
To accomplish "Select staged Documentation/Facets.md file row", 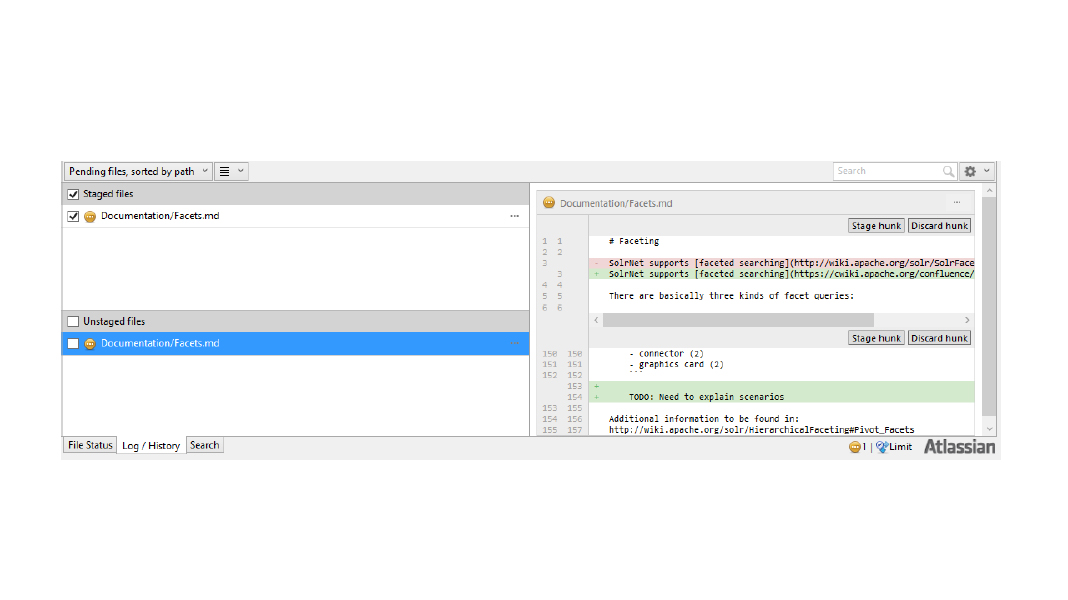I will [x=296, y=216].
